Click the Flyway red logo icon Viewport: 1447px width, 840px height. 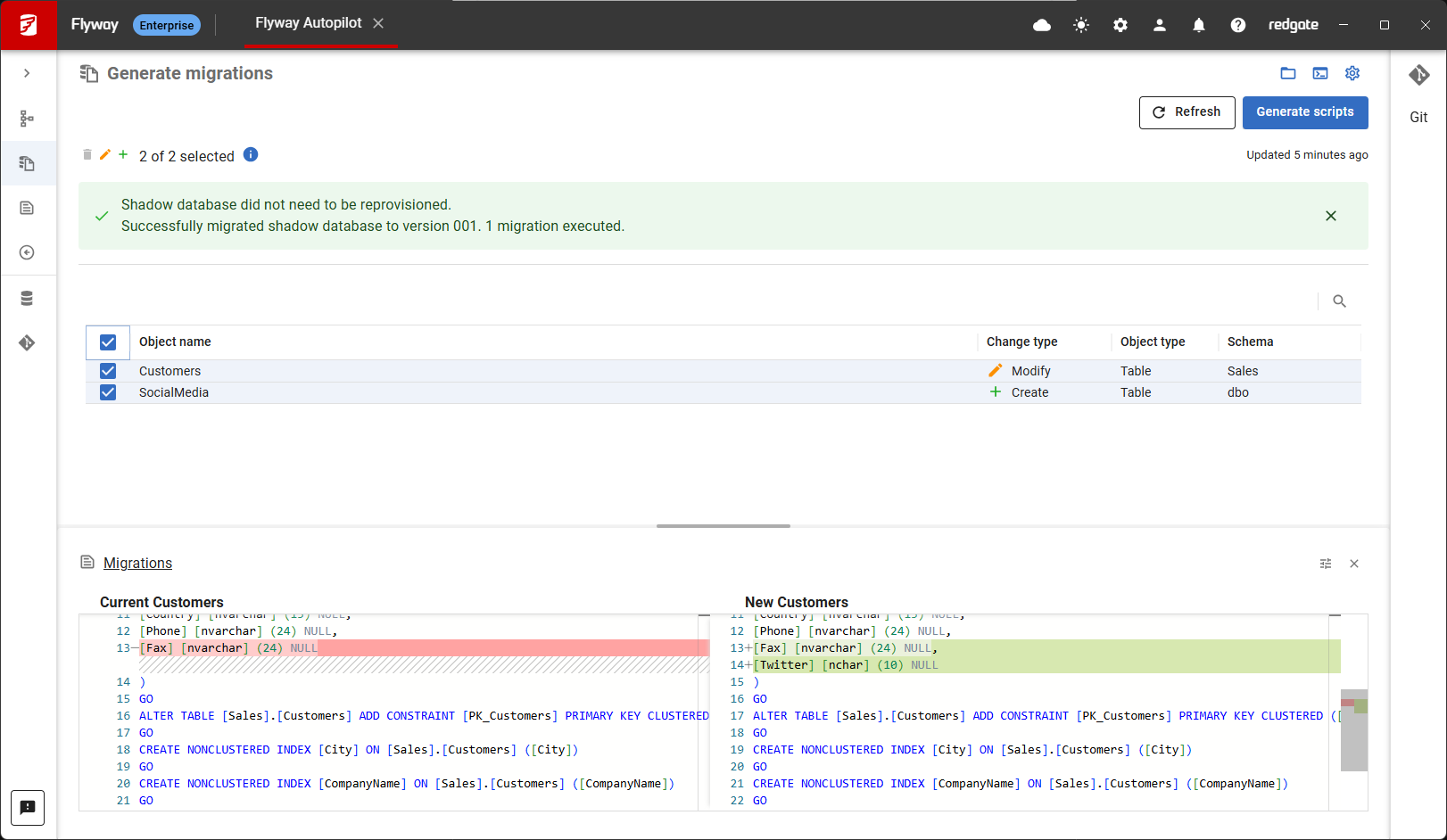click(x=29, y=25)
